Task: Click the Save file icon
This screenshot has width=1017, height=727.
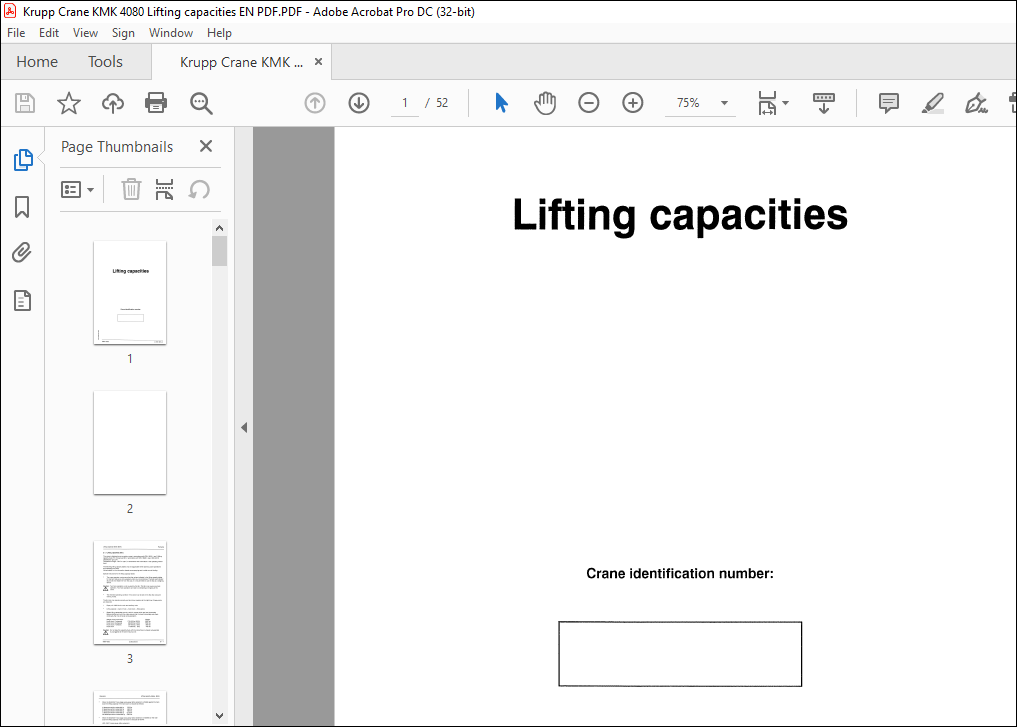Action: tap(25, 103)
